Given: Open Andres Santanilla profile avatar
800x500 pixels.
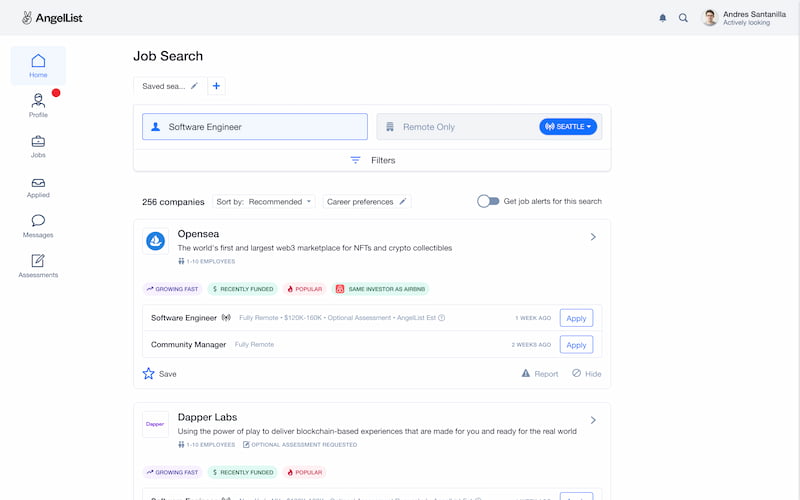Looking at the screenshot, I should click(x=710, y=18).
